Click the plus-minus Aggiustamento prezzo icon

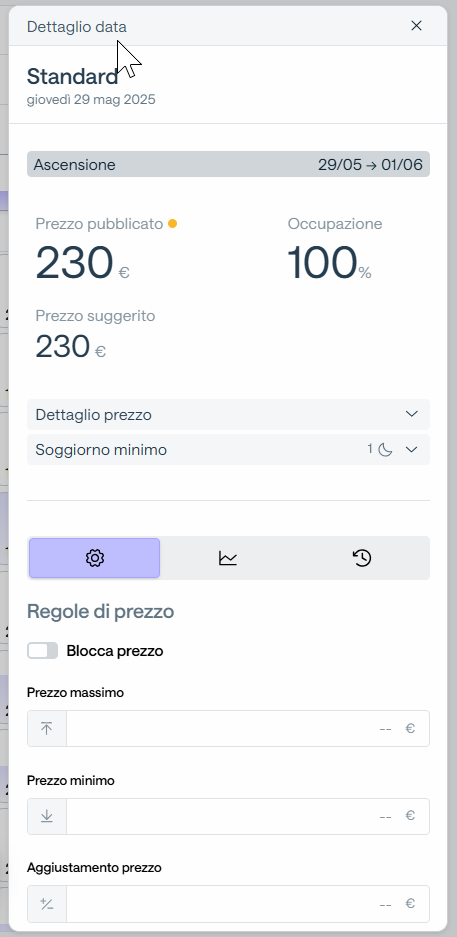pyautogui.click(x=47, y=904)
